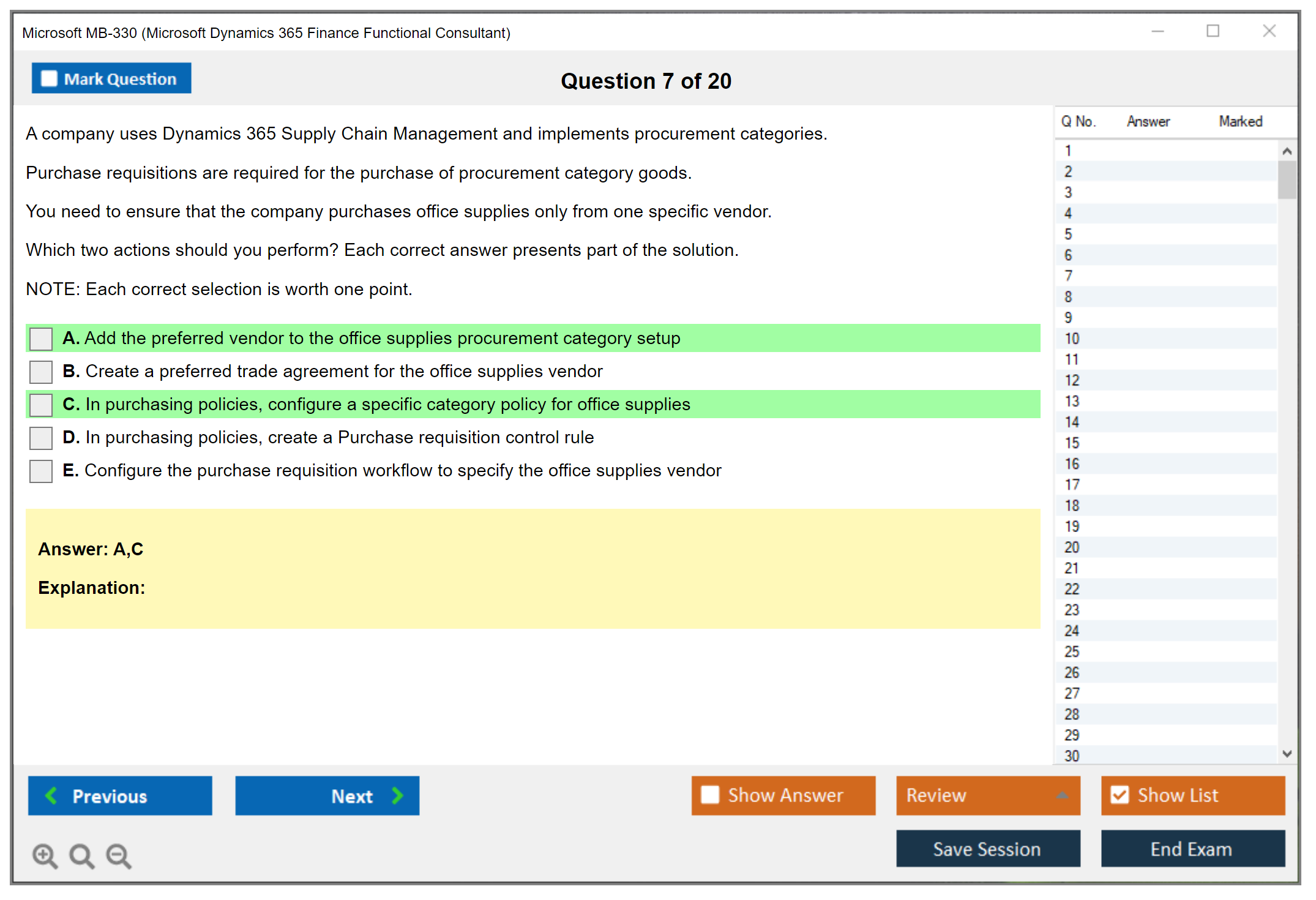The image size is (1316, 900).
Task: Click the zoom out magnifier icon
Action: 119,855
